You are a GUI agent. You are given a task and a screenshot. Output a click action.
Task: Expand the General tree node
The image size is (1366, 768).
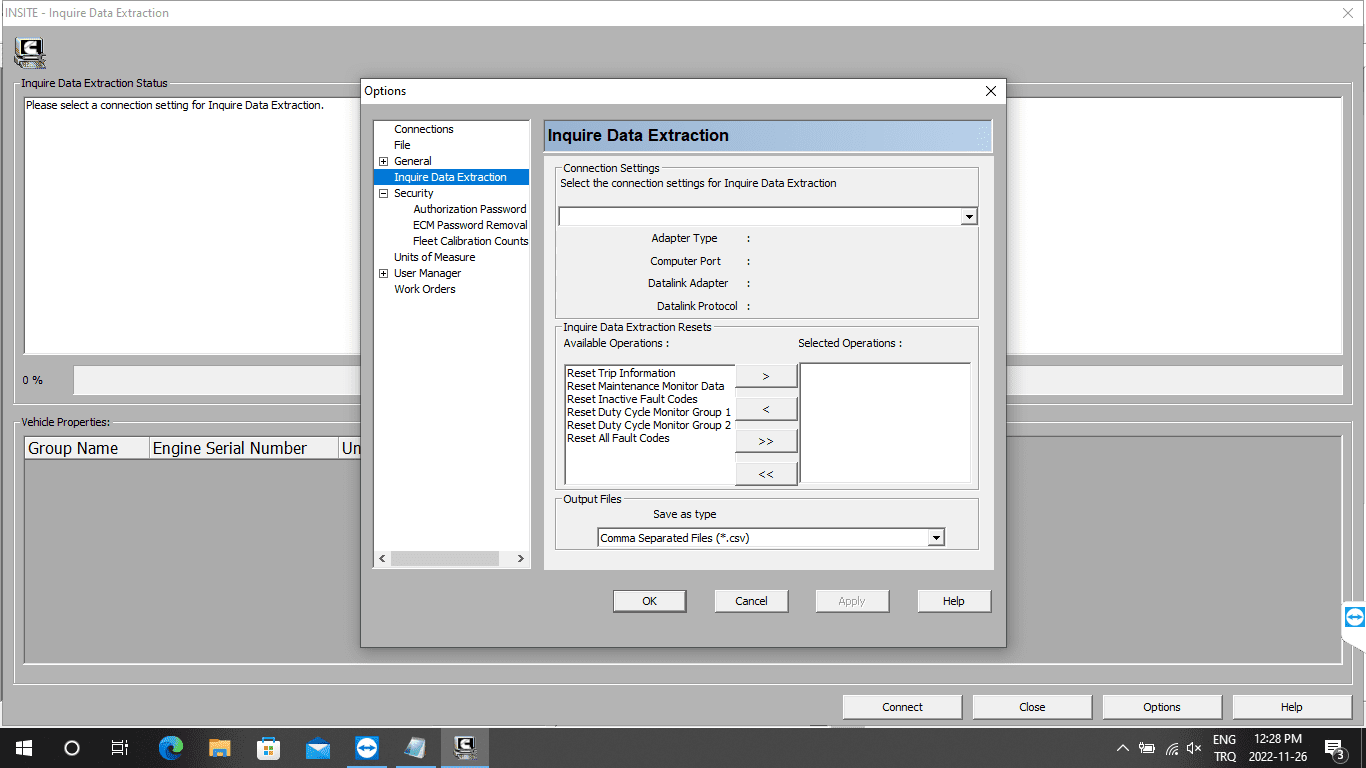click(x=383, y=161)
